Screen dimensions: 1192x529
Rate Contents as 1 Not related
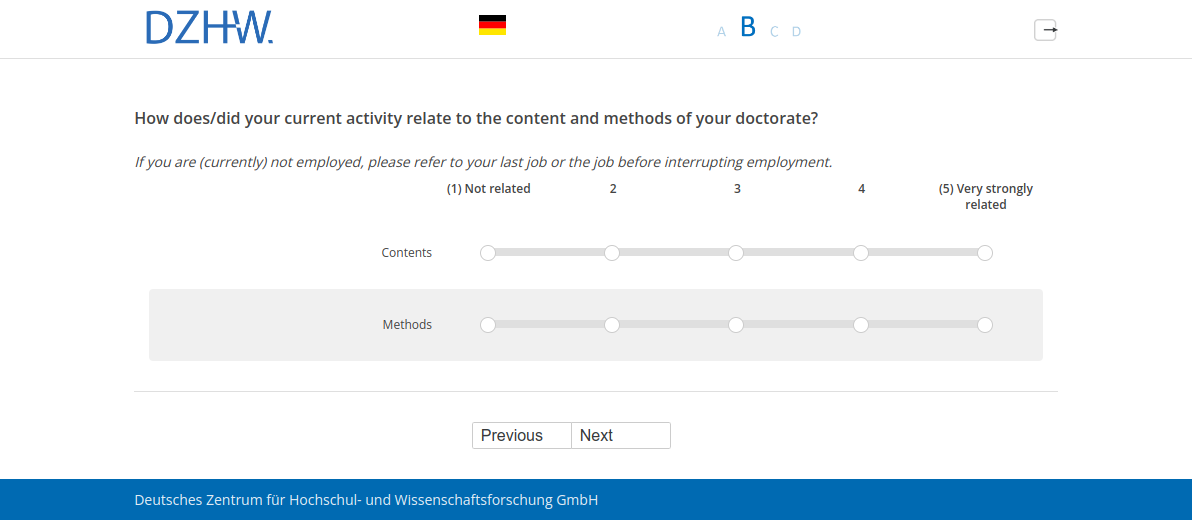488,253
